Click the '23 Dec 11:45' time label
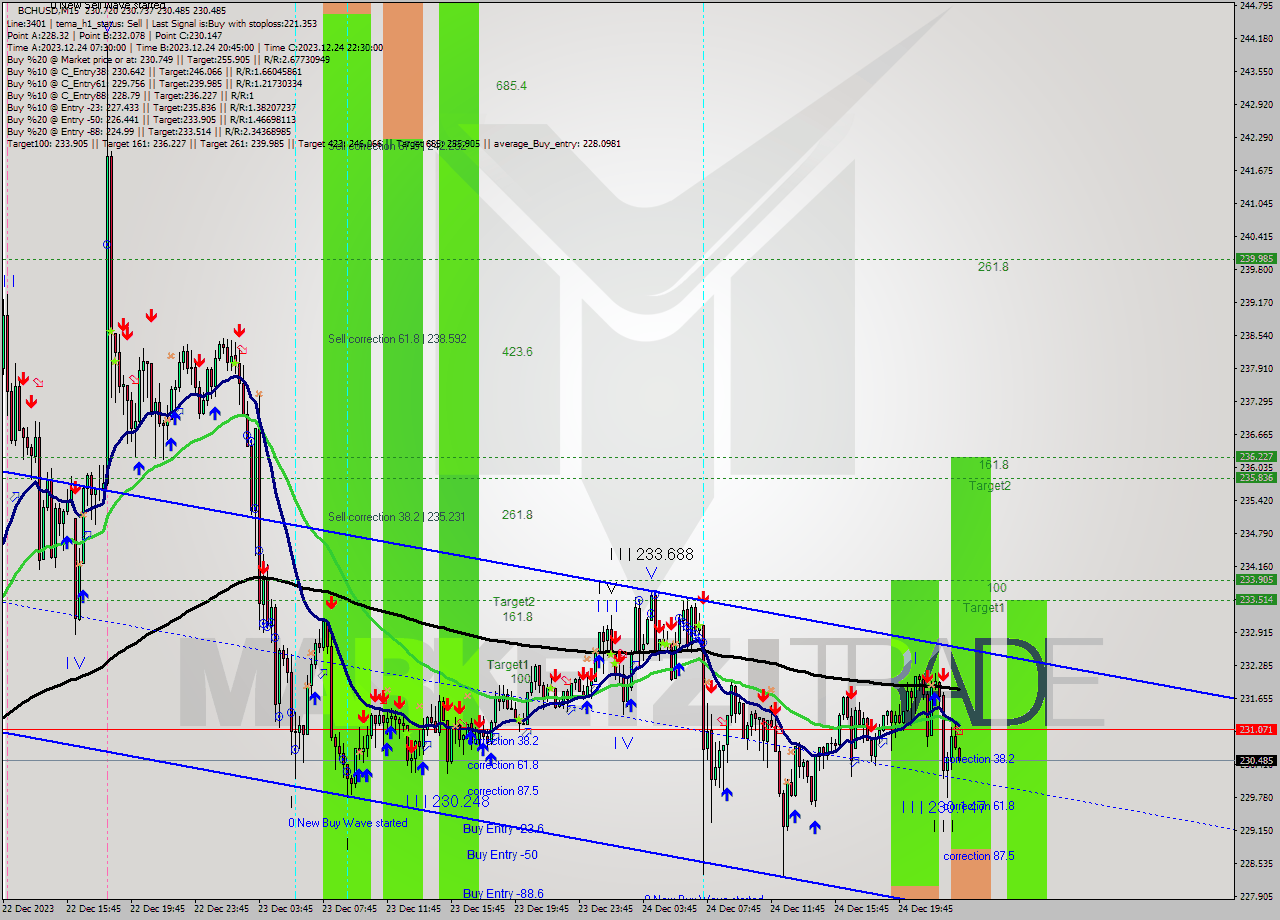Screen dimensions: 1280x920 click(413, 909)
